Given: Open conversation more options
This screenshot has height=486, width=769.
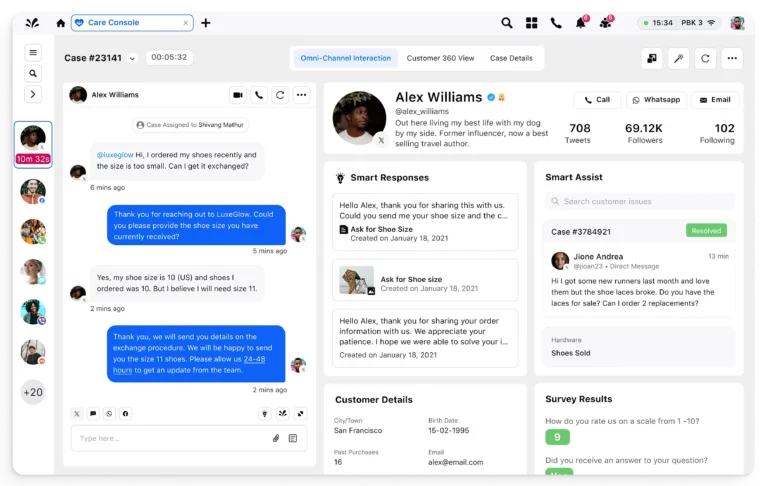Looking at the screenshot, I should click(302, 95).
